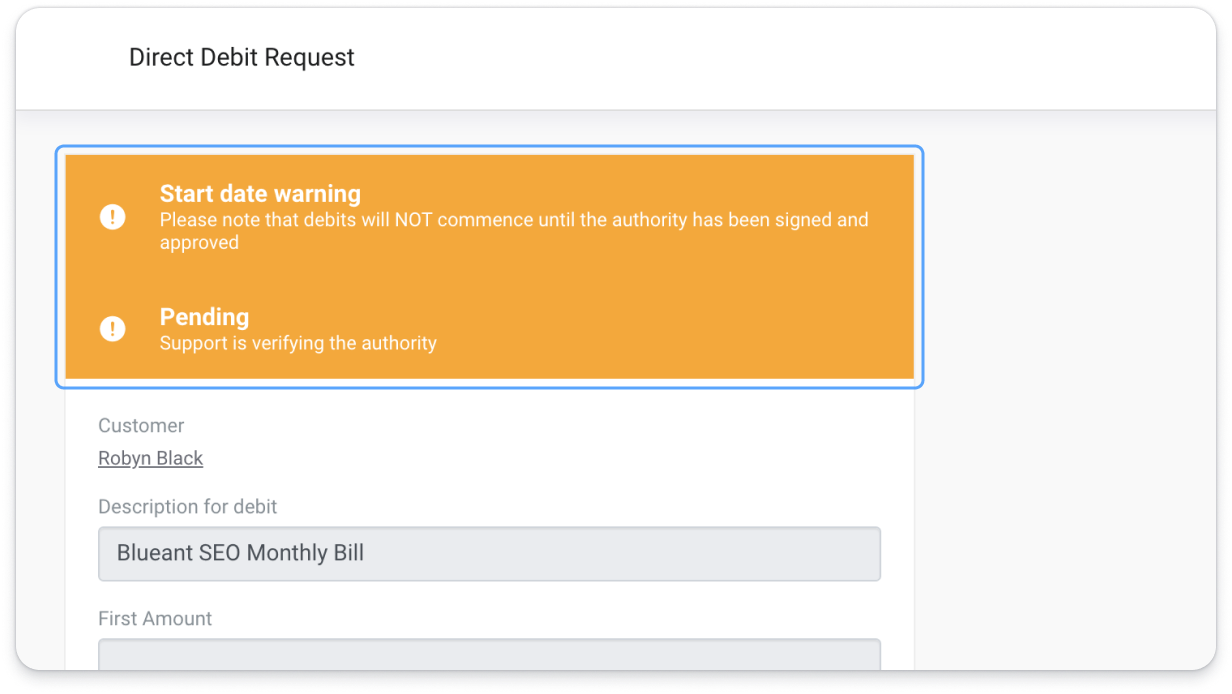The image size is (1232, 694).
Task: Click 'Support is verifying the authority' message
Action: coord(298,343)
